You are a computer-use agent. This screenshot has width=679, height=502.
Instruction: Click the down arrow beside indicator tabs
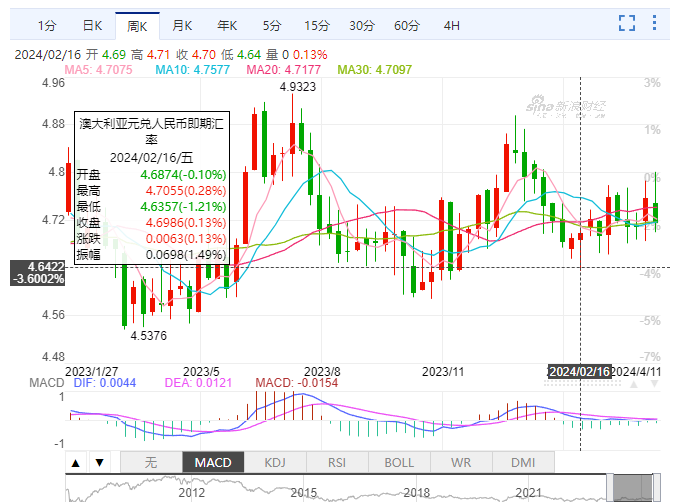point(99,462)
